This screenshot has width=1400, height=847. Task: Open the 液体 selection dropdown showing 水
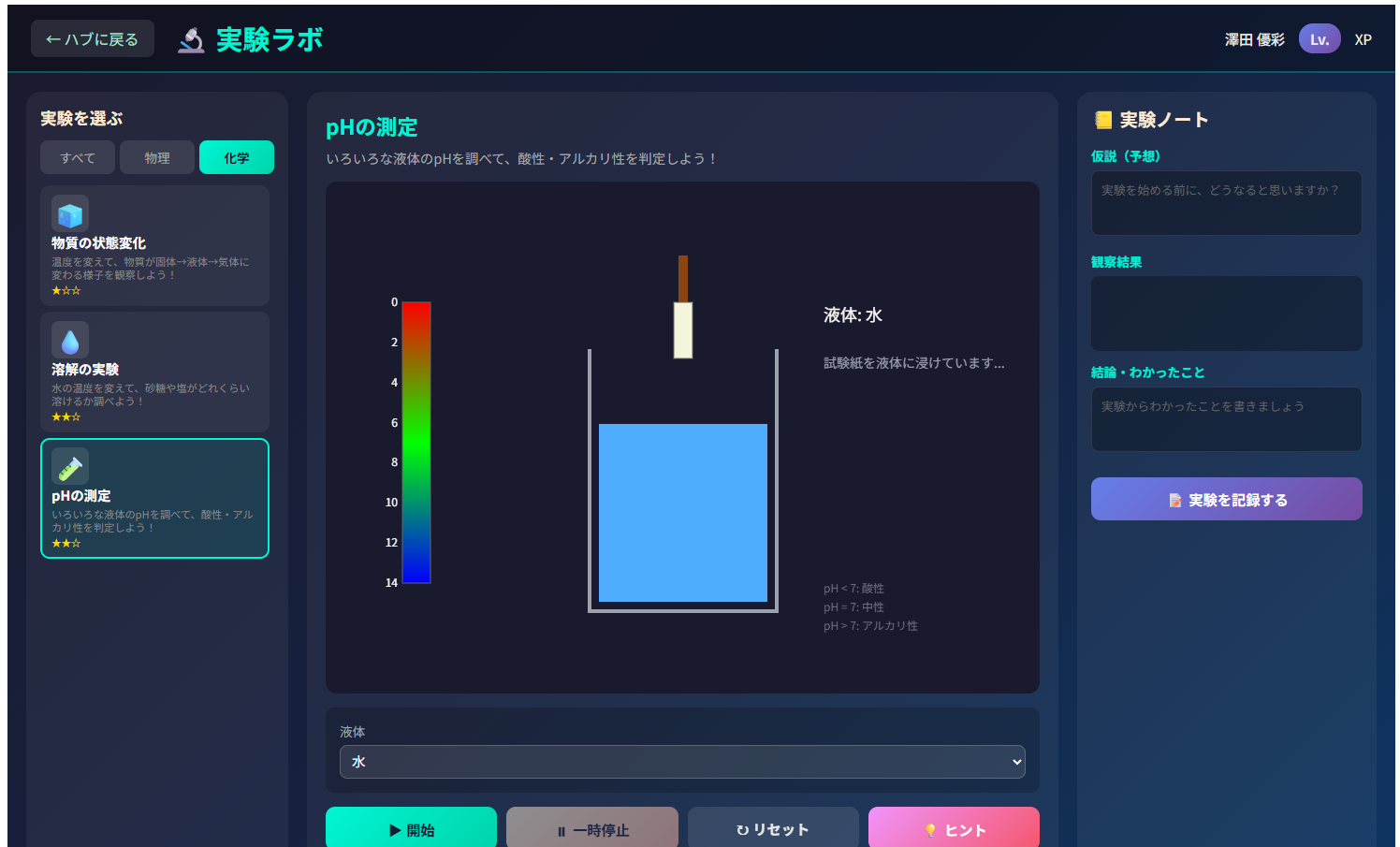click(682, 762)
